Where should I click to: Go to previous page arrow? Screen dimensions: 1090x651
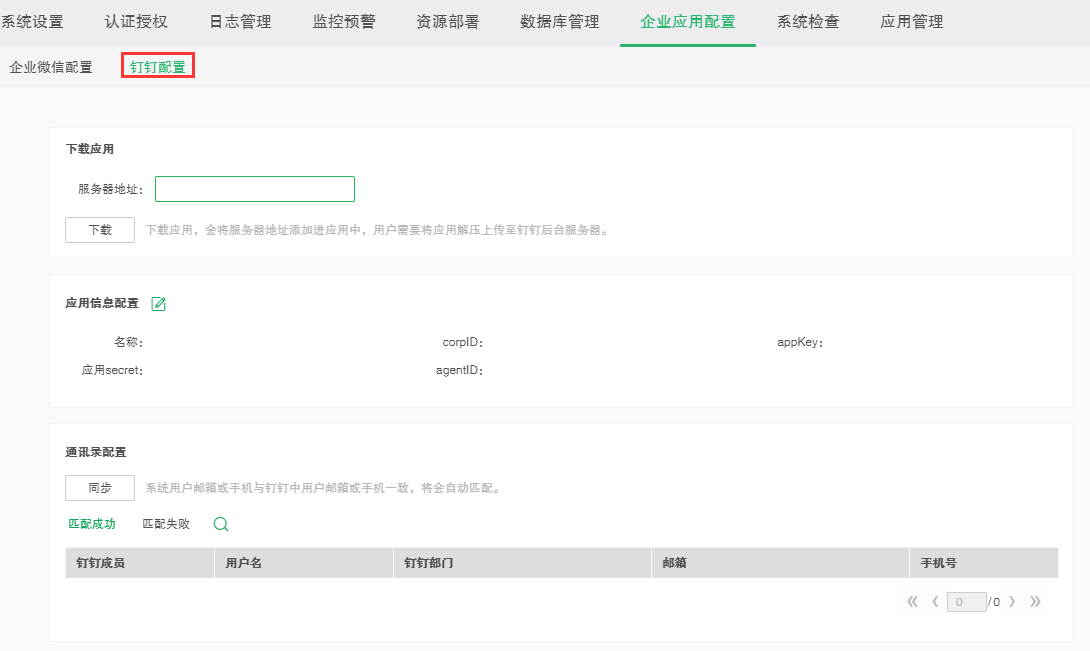tap(935, 602)
